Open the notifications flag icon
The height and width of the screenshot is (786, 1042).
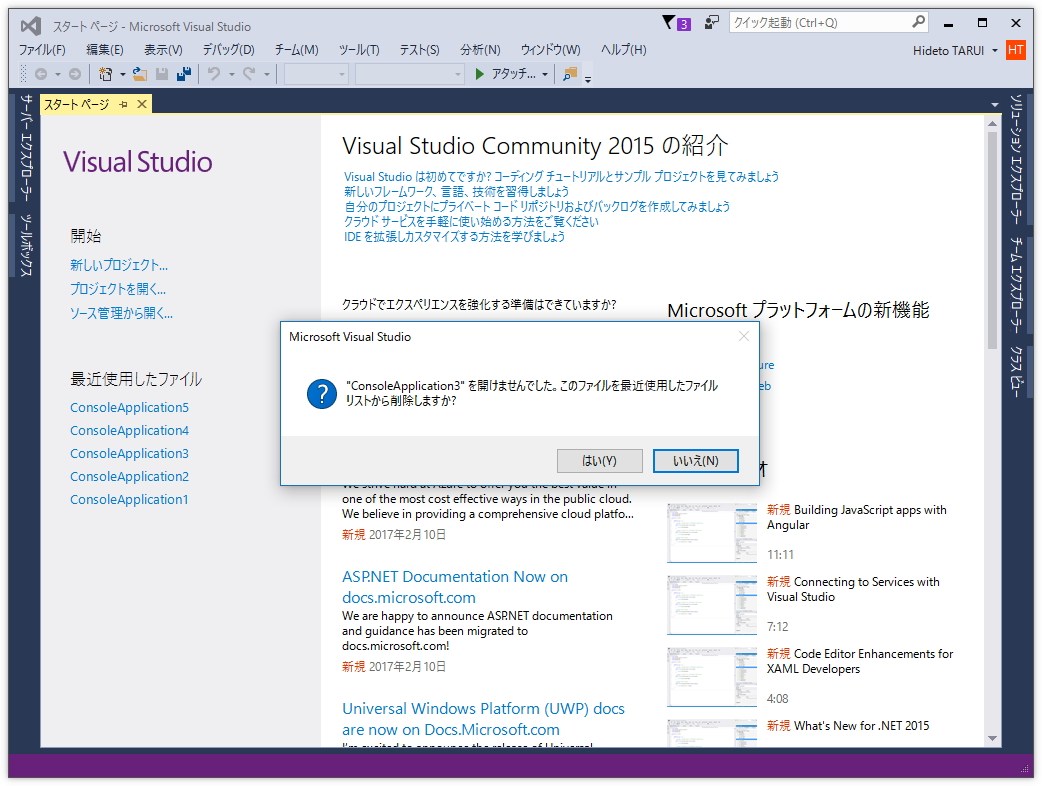(x=669, y=23)
